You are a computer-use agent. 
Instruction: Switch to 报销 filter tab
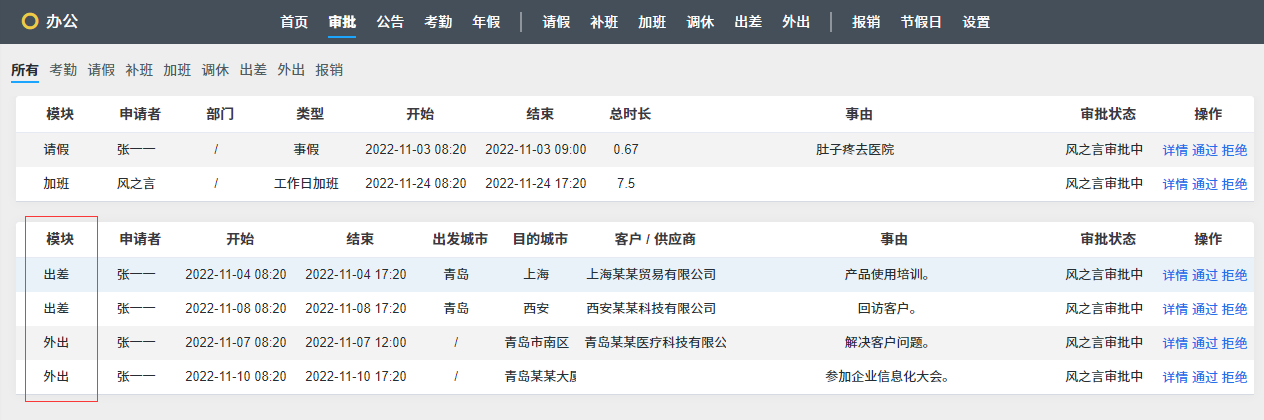(x=329, y=70)
